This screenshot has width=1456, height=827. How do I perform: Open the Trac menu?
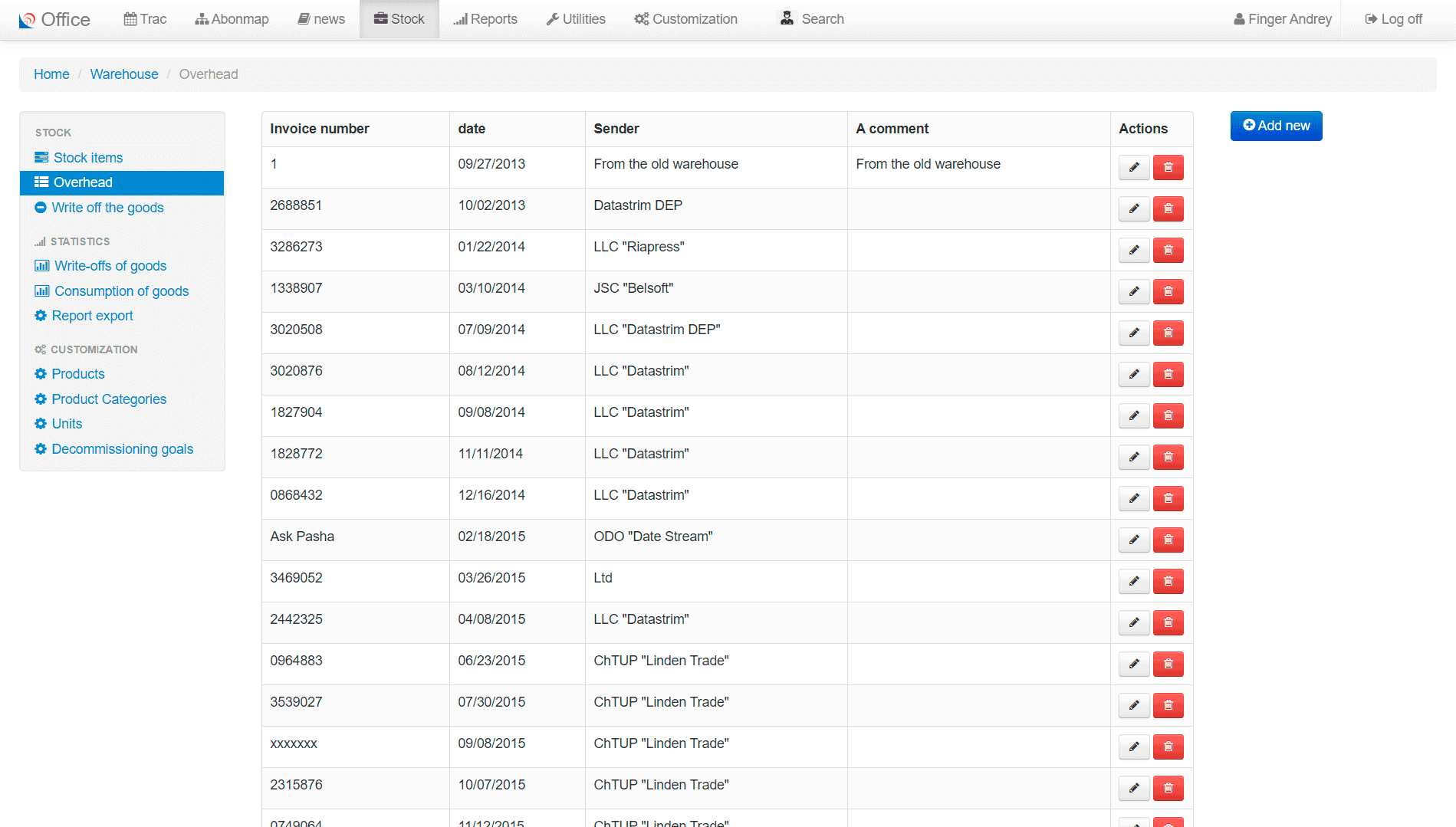(145, 19)
